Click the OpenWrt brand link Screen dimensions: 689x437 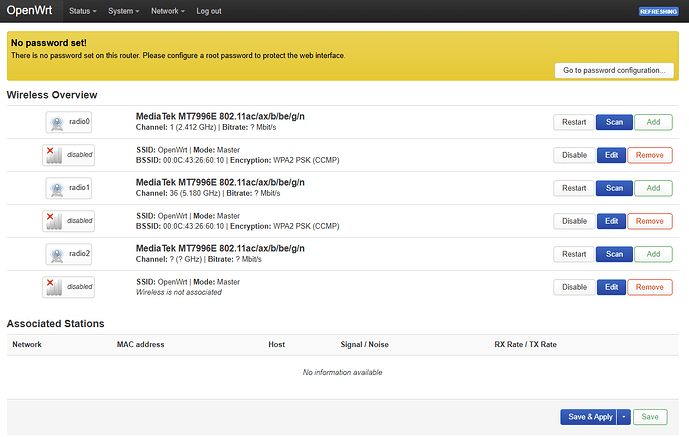(29, 11)
